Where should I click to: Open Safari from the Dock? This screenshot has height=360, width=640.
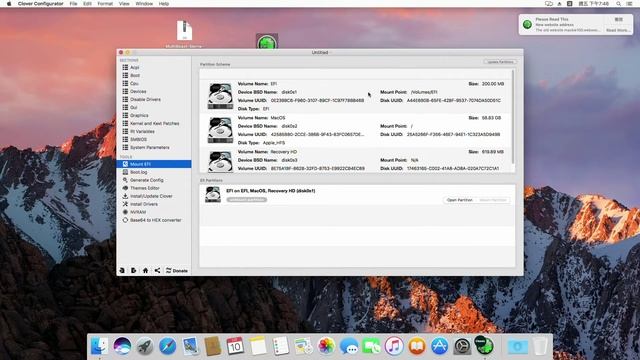pos(167,346)
